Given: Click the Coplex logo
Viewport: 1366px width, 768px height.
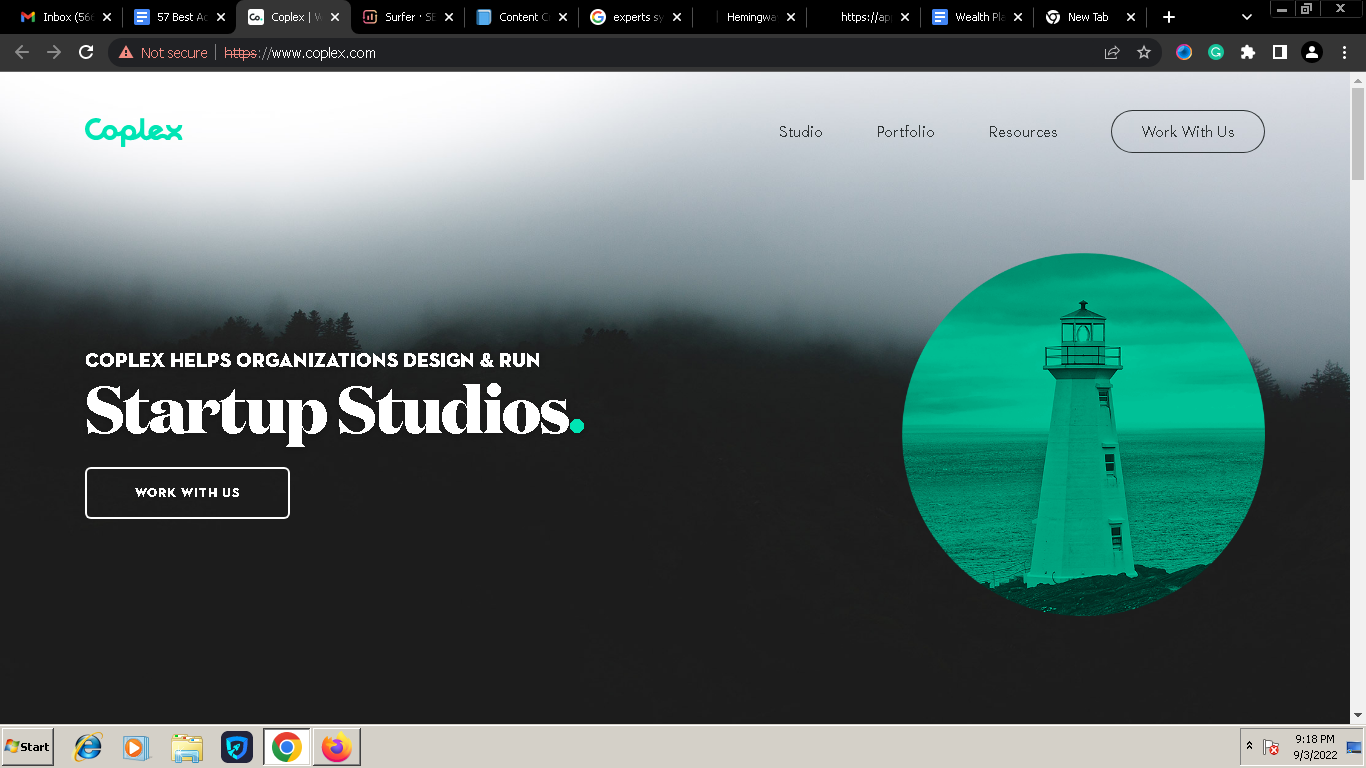Looking at the screenshot, I should click(134, 131).
